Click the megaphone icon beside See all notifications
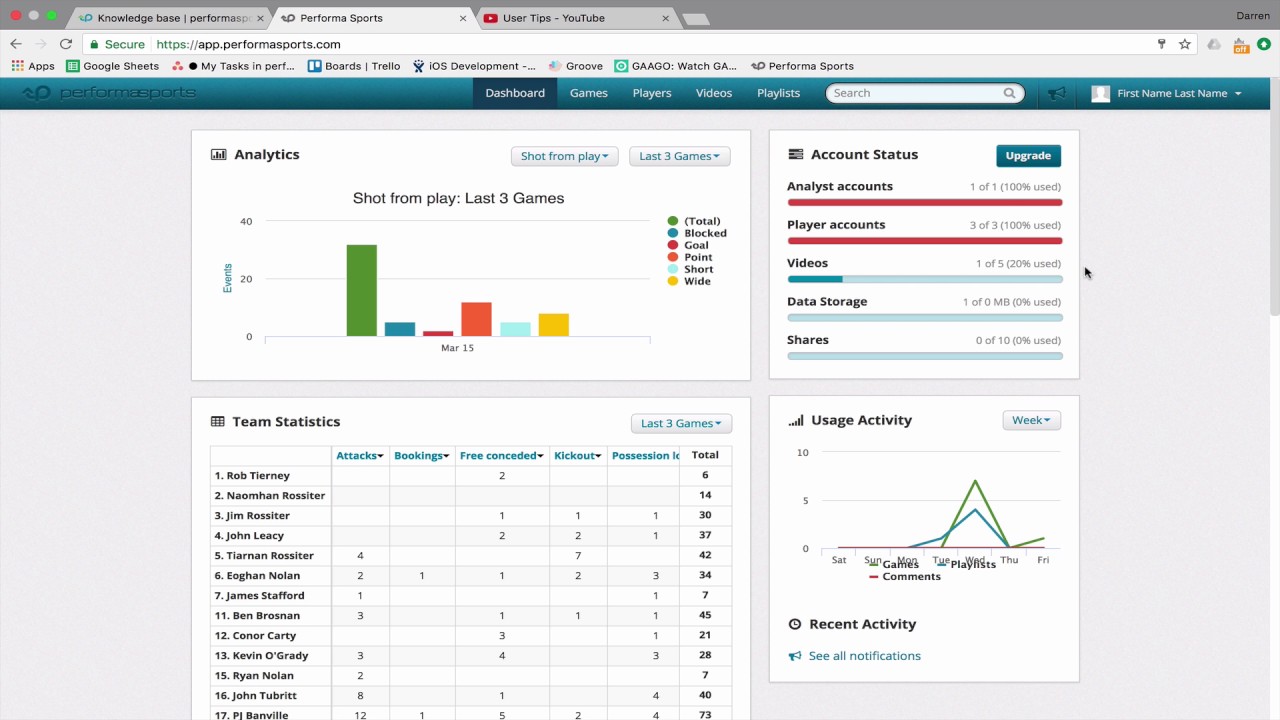The height and width of the screenshot is (720, 1280). pyautogui.click(x=795, y=656)
